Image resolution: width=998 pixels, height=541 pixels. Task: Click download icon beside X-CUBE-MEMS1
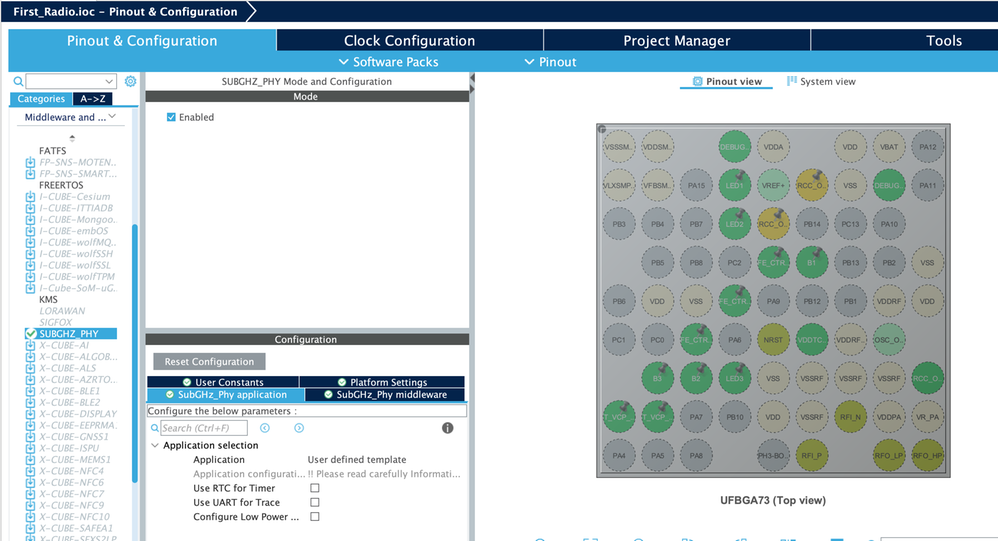point(30,460)
